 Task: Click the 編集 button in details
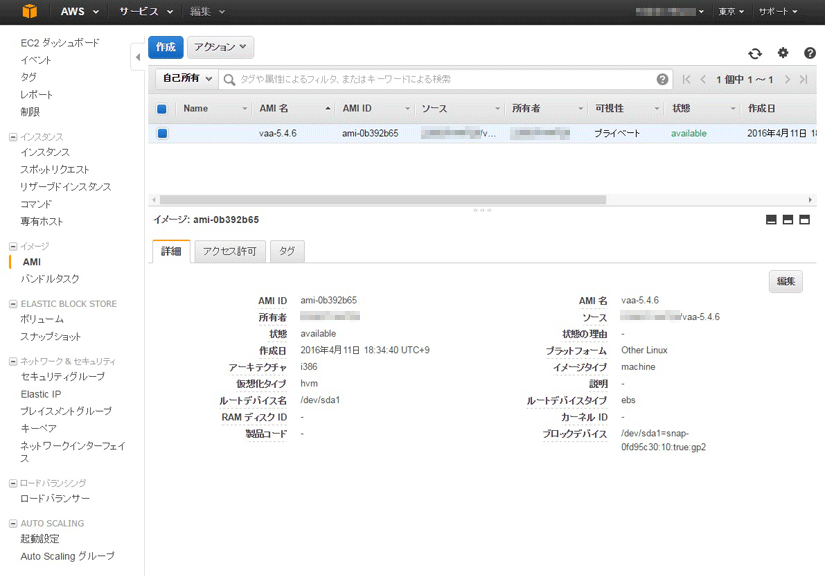pos(785,282)
